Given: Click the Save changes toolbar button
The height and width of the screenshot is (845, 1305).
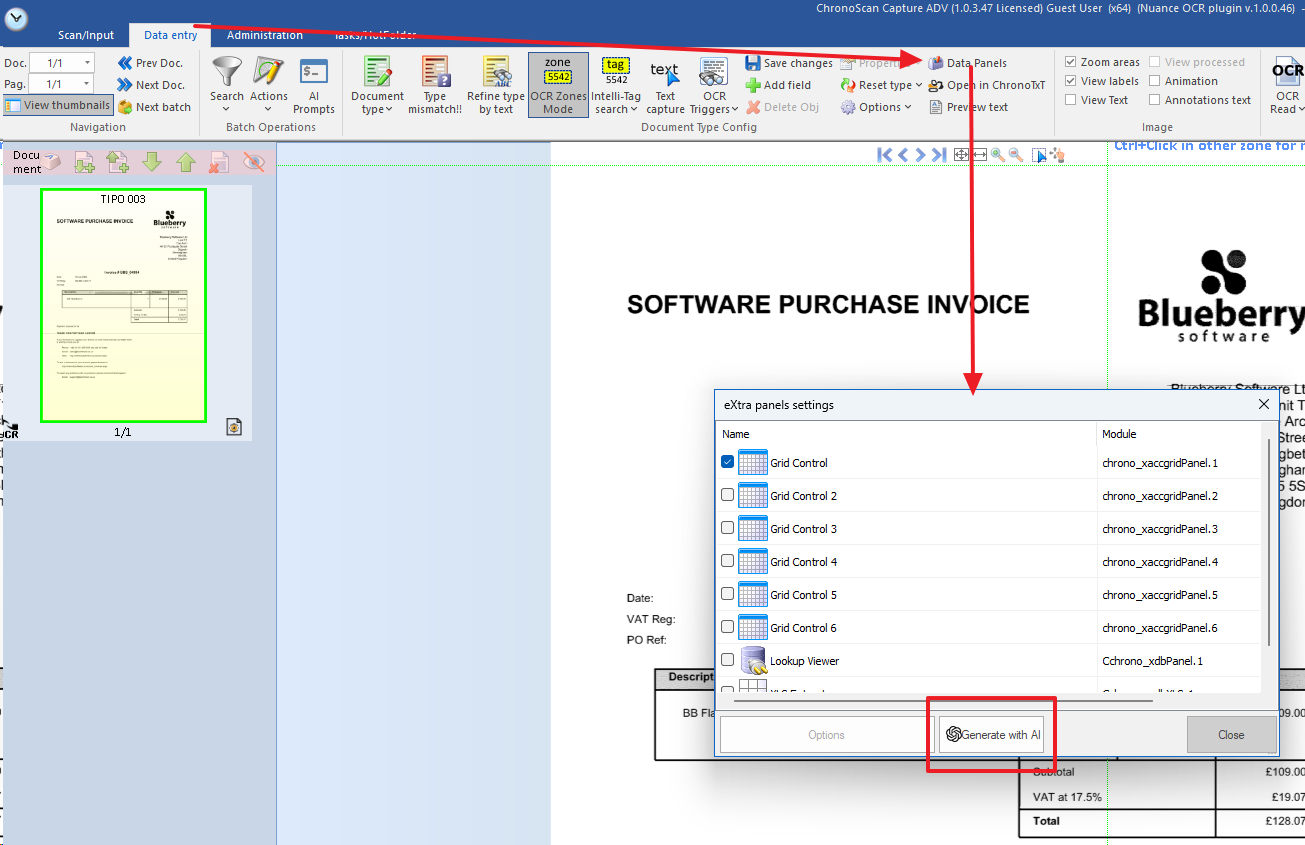Looking at the screenshot, I should coord(788,63).
